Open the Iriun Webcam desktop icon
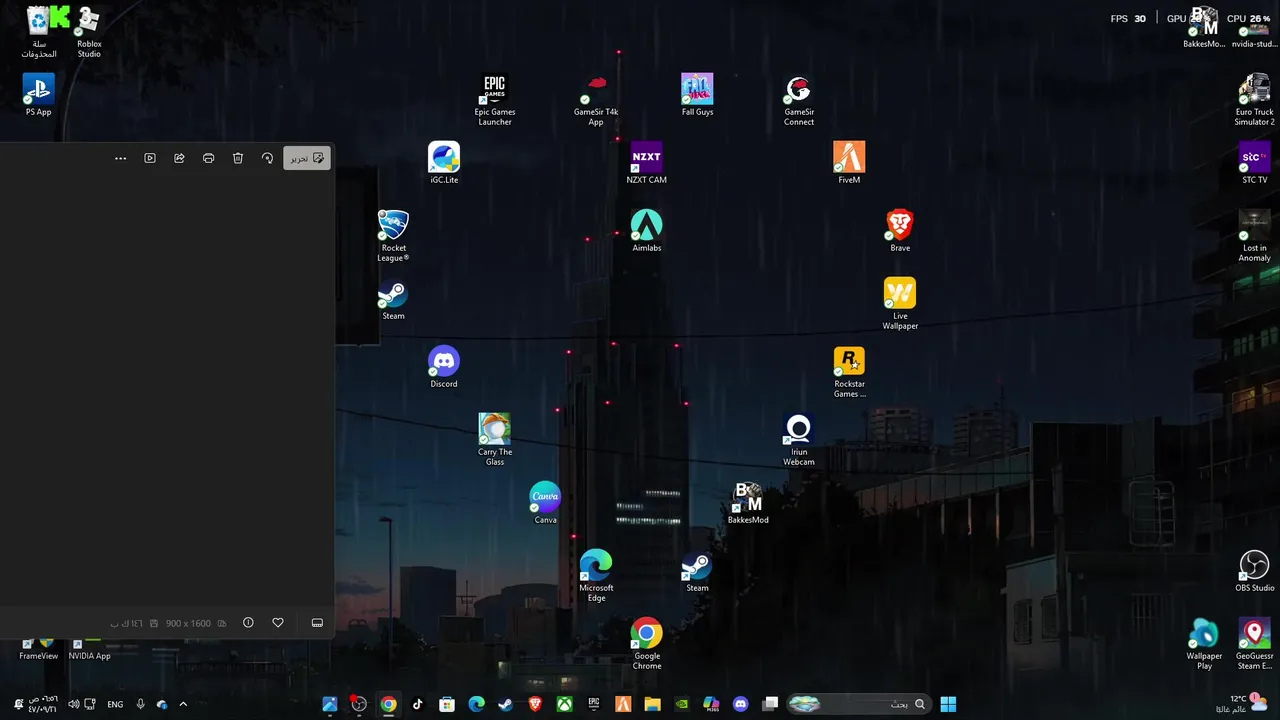 pyautogui.click(x=799, y=440)
